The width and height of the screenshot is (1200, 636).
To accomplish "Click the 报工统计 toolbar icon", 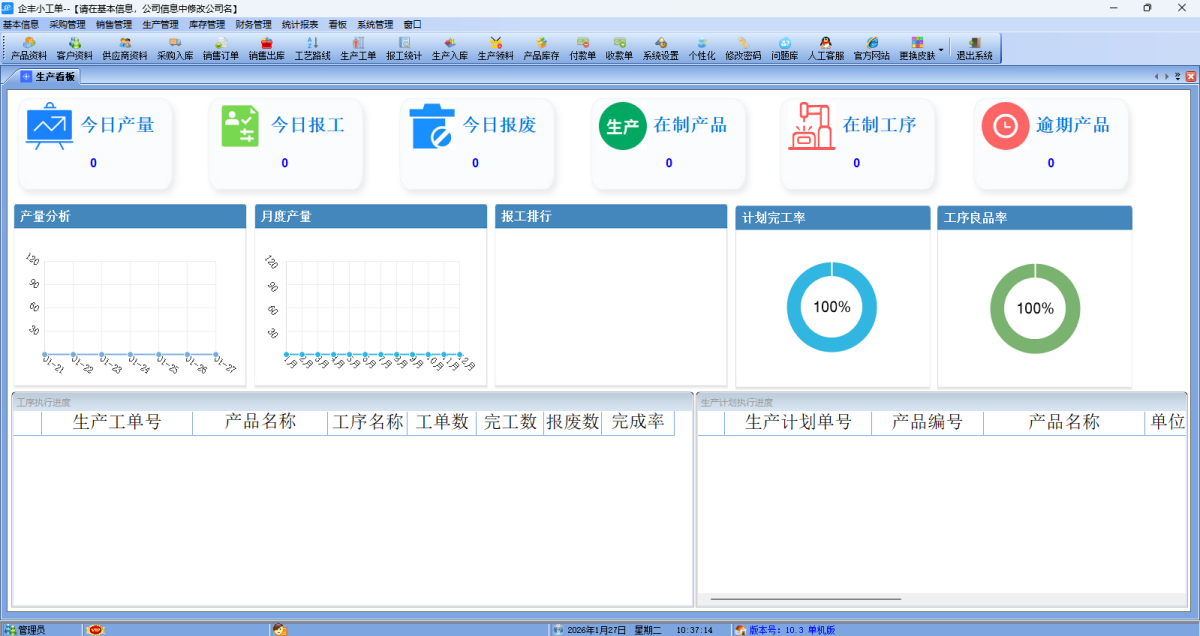I will (x=404, y=48).
